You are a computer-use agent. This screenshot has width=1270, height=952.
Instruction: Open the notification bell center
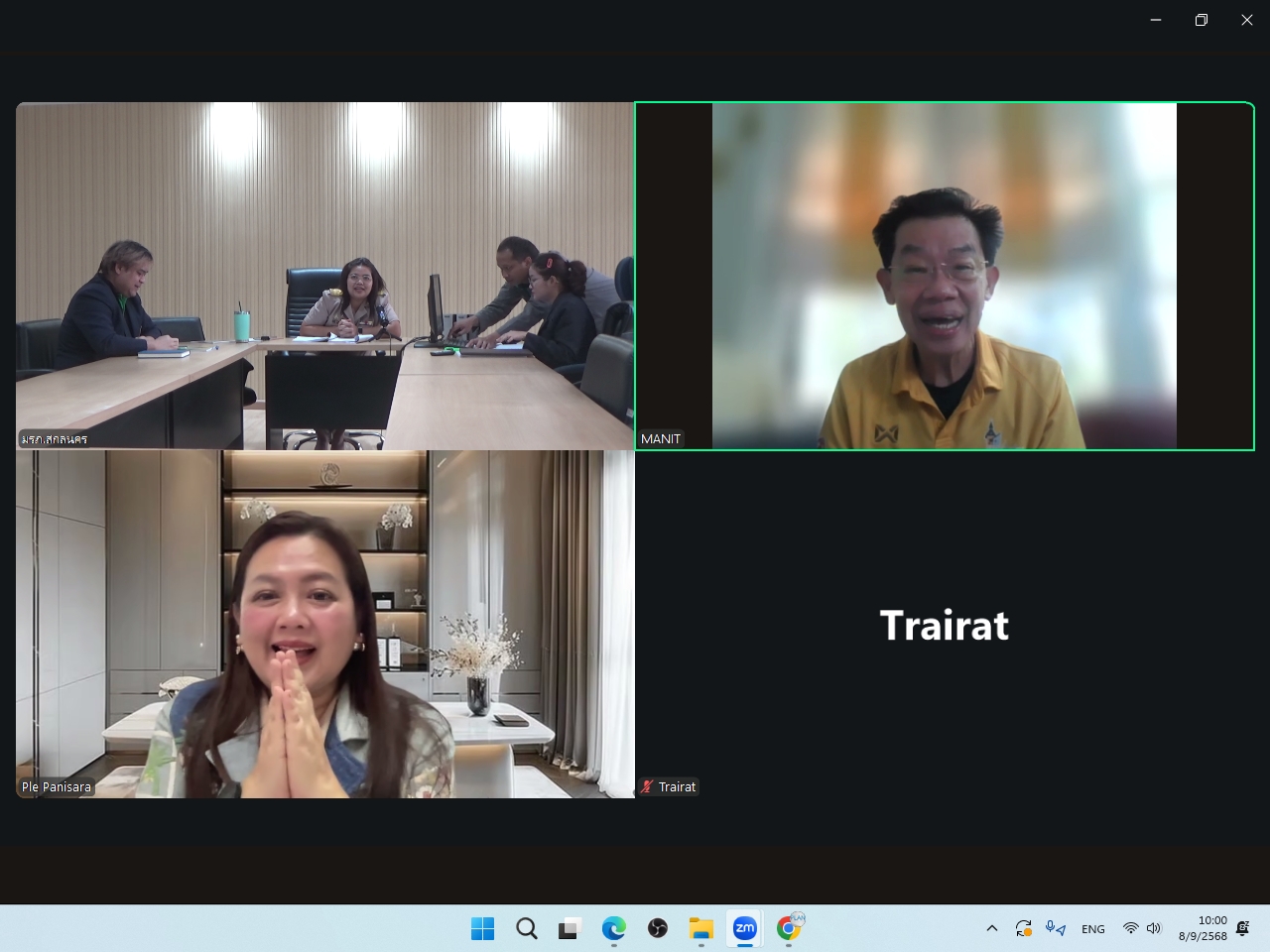pyautogui.click(x=1243, y=928)
